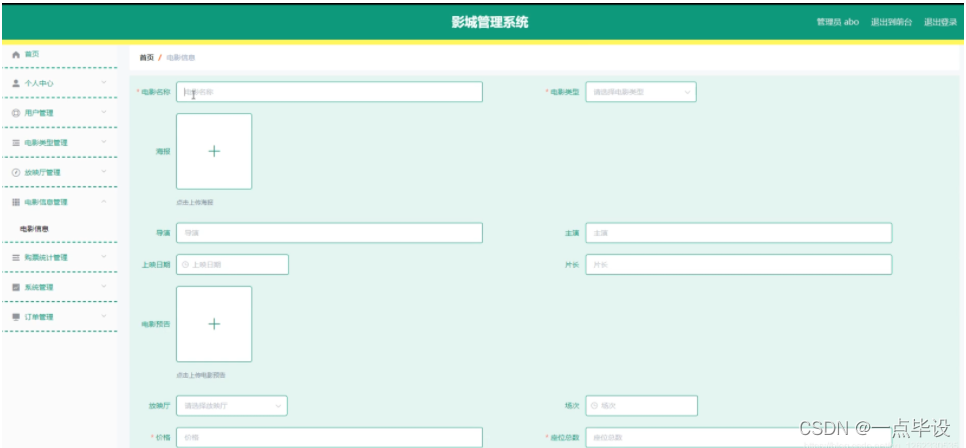Open 订单管理 sidebar menu
966x448 pixels.
point(60,317)
